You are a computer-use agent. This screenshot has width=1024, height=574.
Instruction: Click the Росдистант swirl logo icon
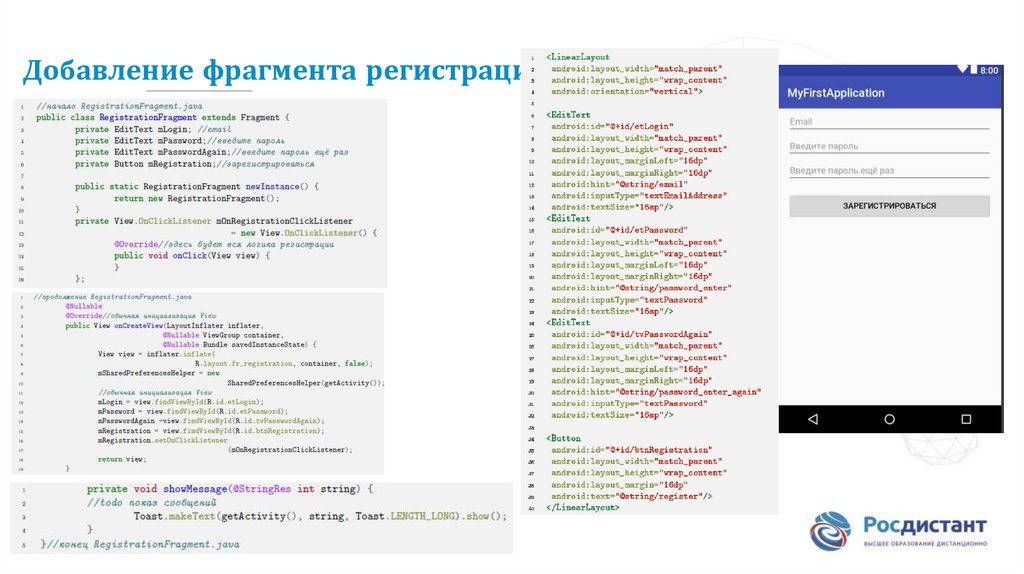pos(830,531)
